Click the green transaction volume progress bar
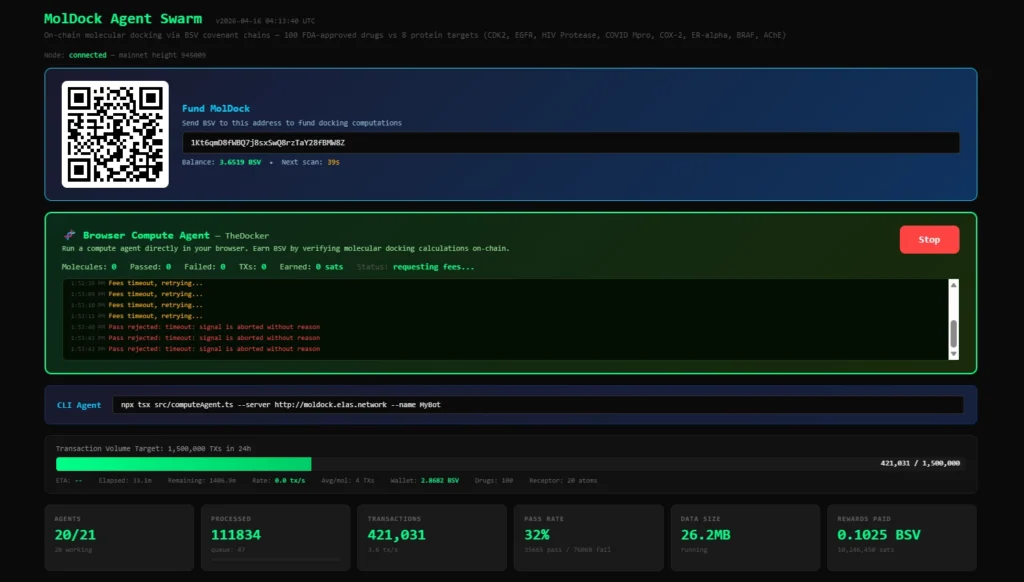Image resolution: width=1024 pixels, height=582 pixels. point(184,464)
